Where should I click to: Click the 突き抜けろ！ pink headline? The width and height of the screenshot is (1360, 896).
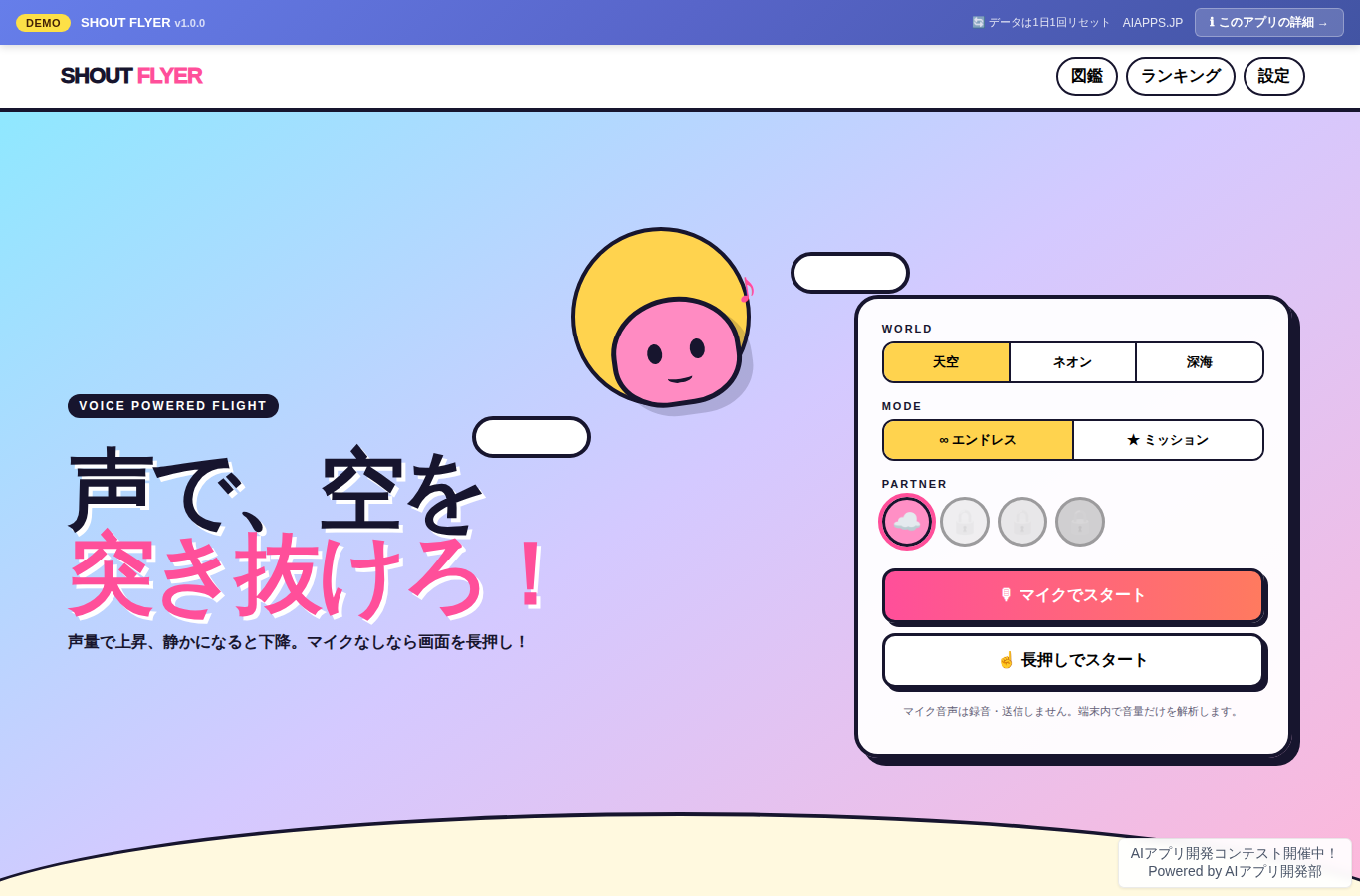click(309, 574)
